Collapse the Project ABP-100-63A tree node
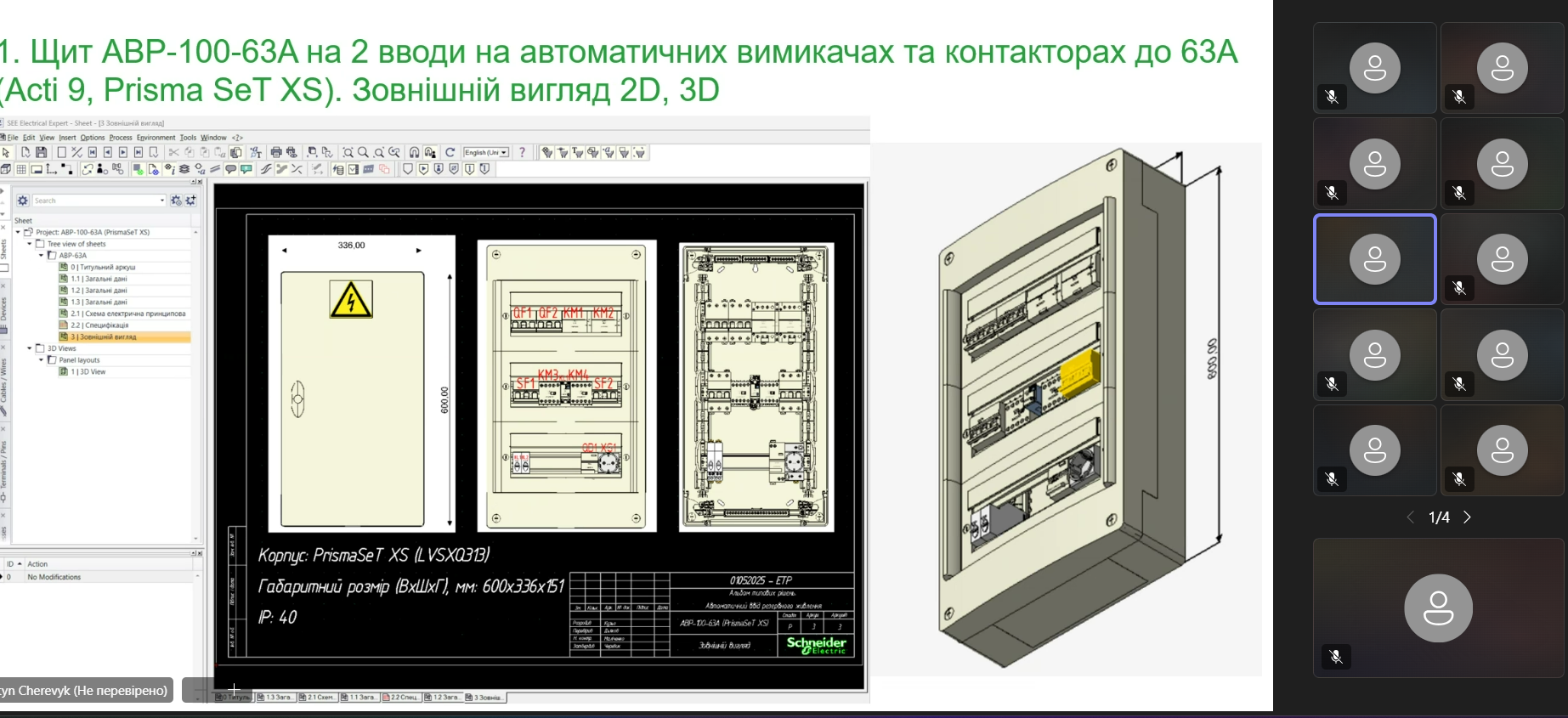 [x=18, y=232]
